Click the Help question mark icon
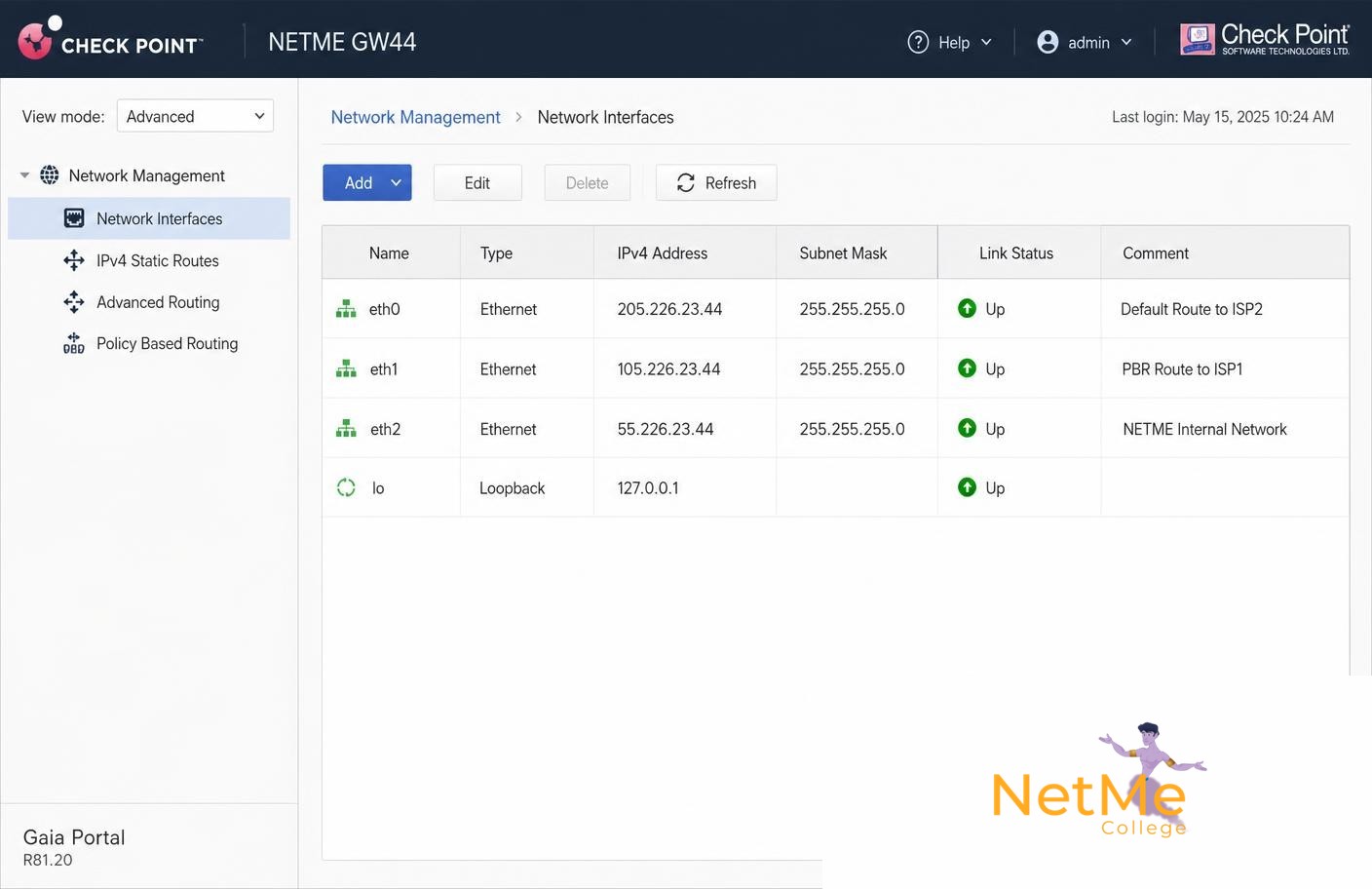 click(x=918, y=42)
